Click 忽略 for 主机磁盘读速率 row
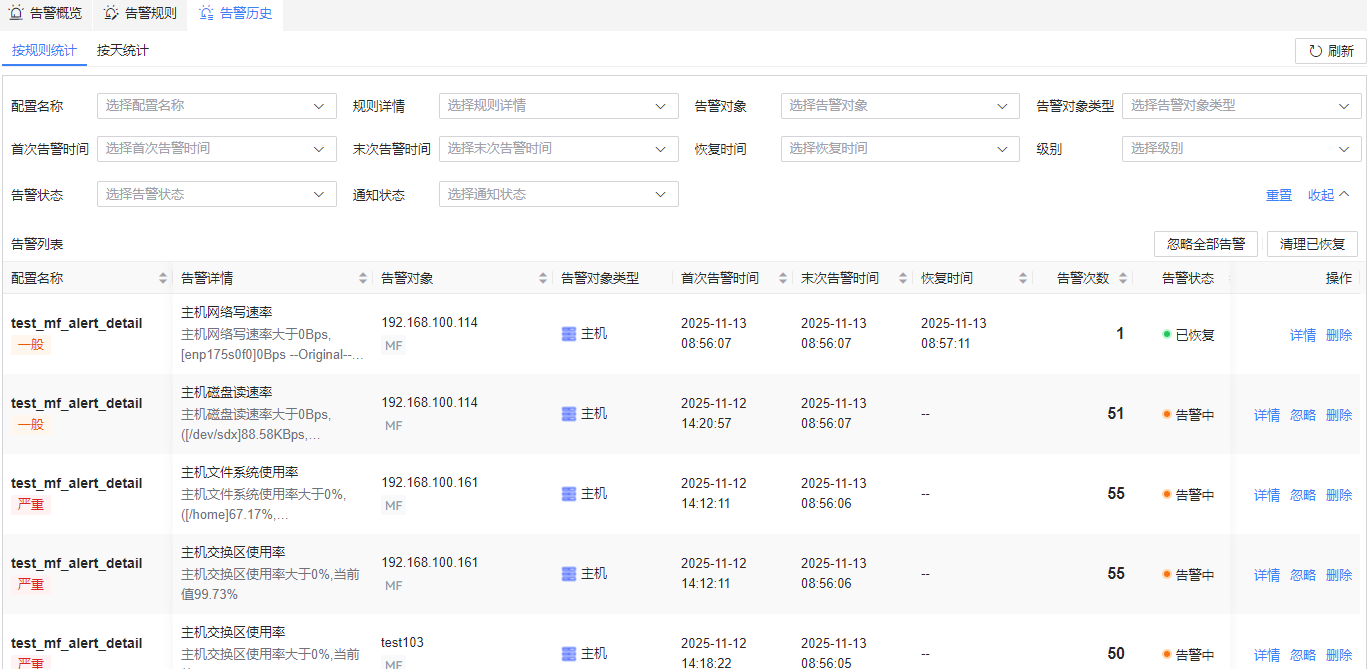This screenshot has height=669, width=1367. [x=1303, y=415]
